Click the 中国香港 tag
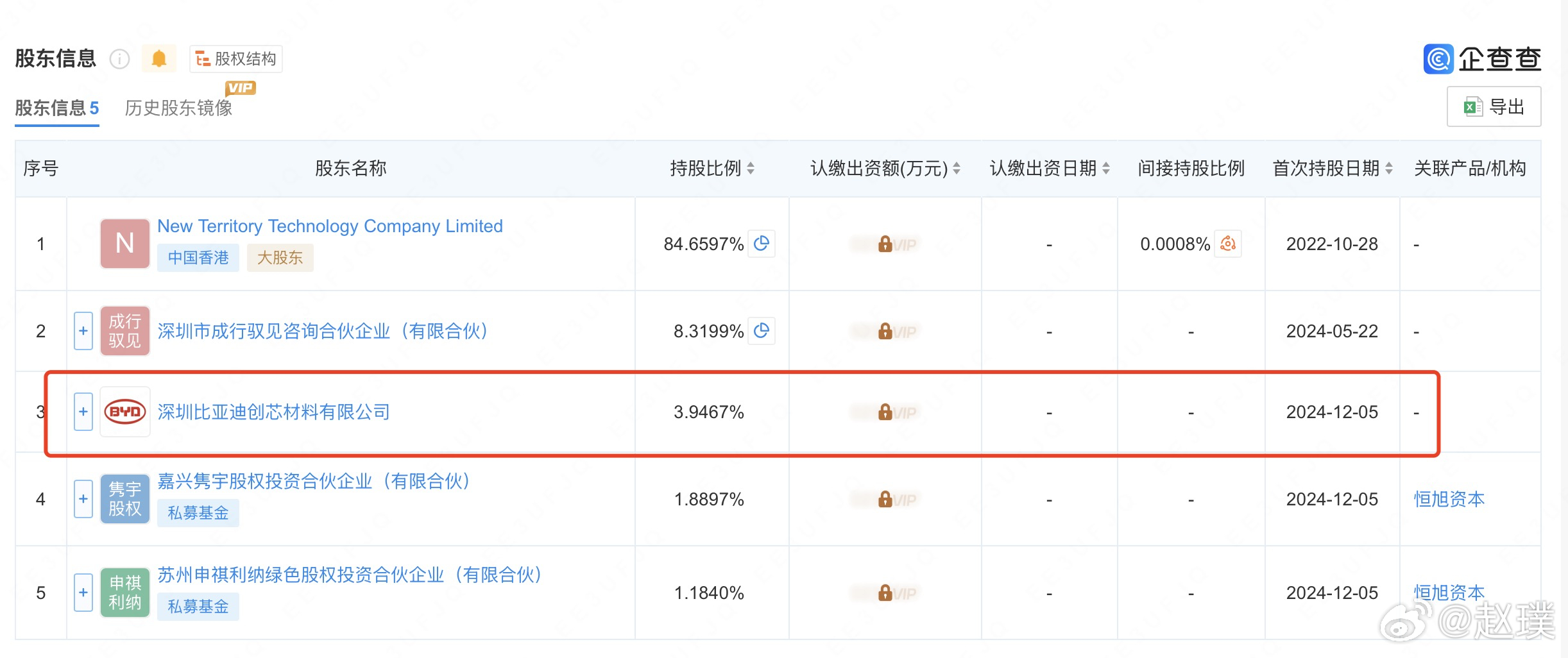Viewport: 1568px width, 658px height. (x=198, y=258)
